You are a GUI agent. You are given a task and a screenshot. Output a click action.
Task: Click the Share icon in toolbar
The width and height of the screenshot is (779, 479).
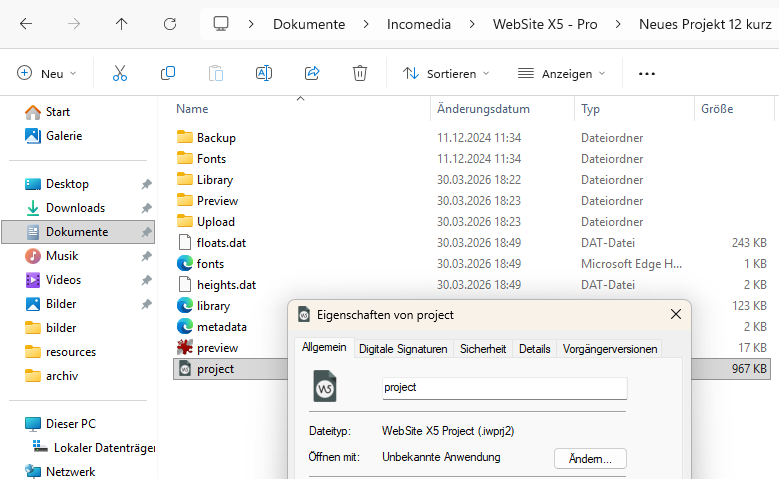312,73
